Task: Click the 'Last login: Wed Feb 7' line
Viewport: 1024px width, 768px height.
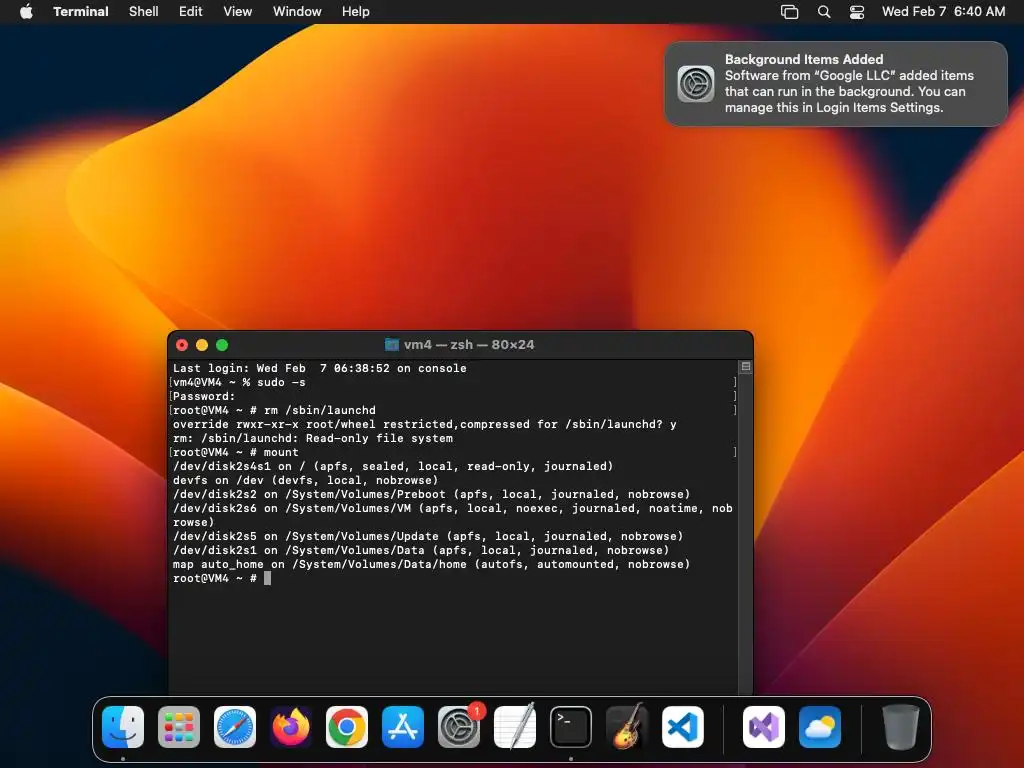Action: tap(320, 368)
